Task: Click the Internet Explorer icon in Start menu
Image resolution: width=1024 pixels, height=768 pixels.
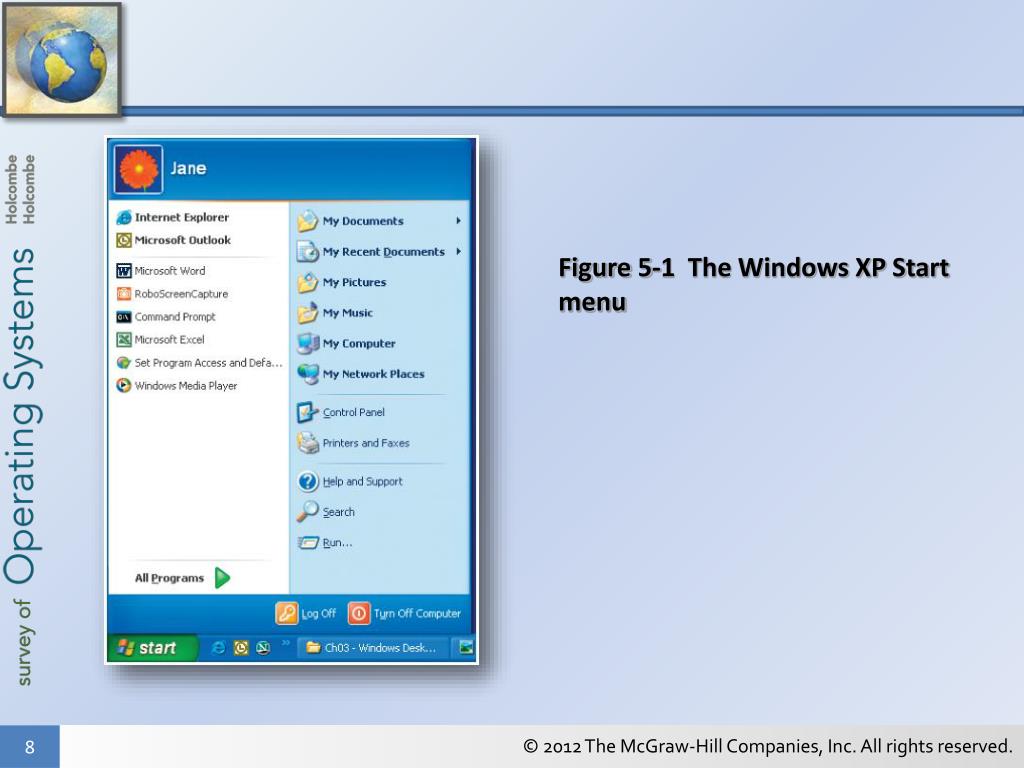Action: (x=123, y=217)
